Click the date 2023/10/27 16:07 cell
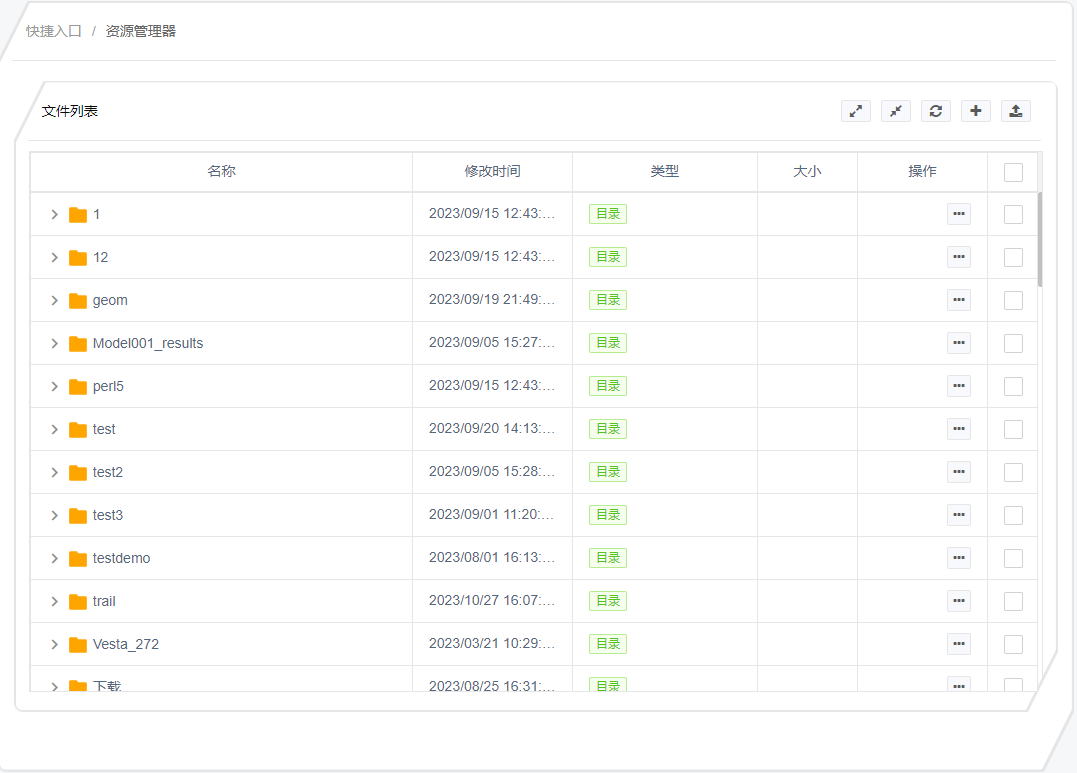 [x=492, y=601]
